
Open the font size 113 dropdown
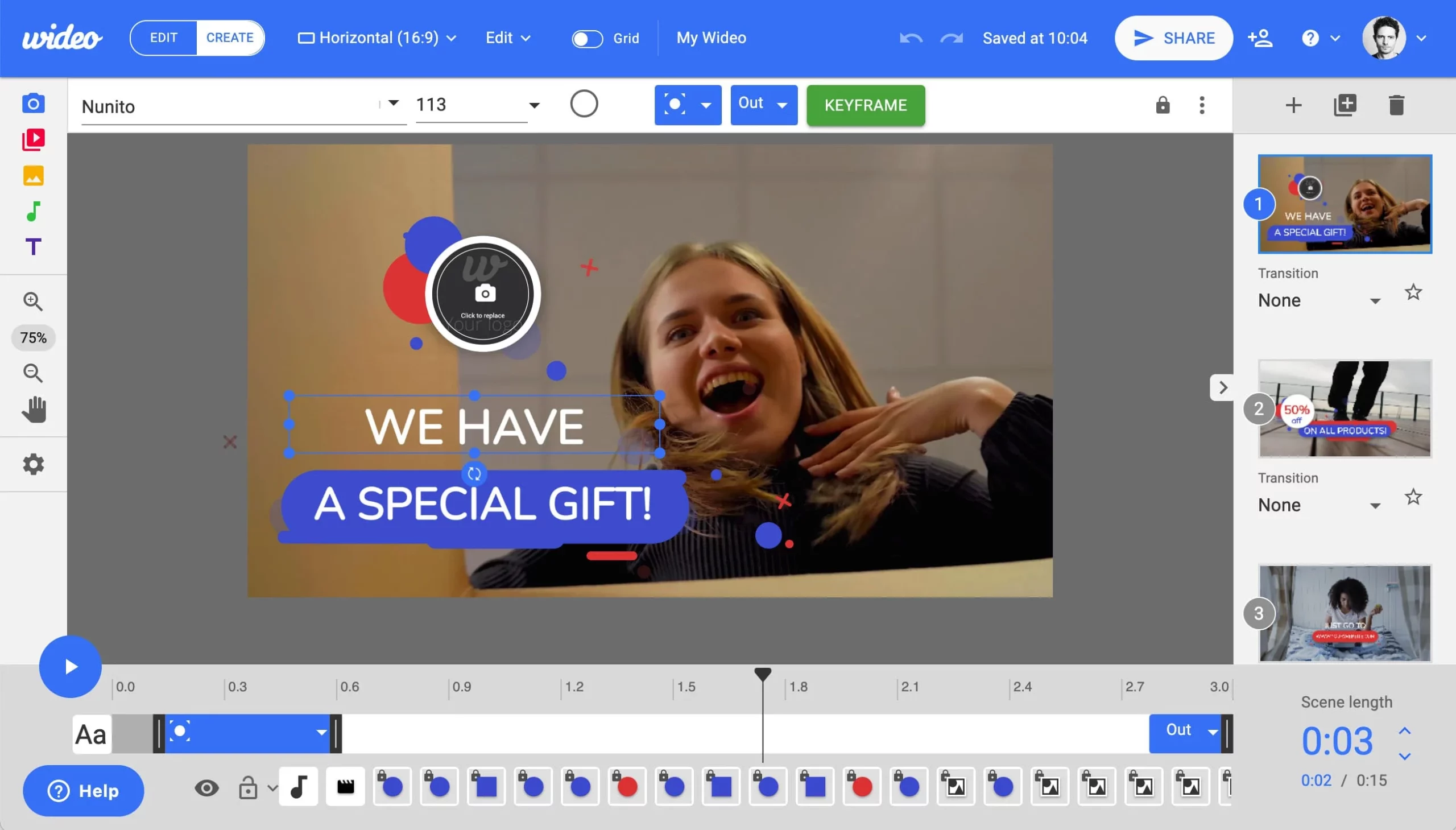tap(533, 105)
